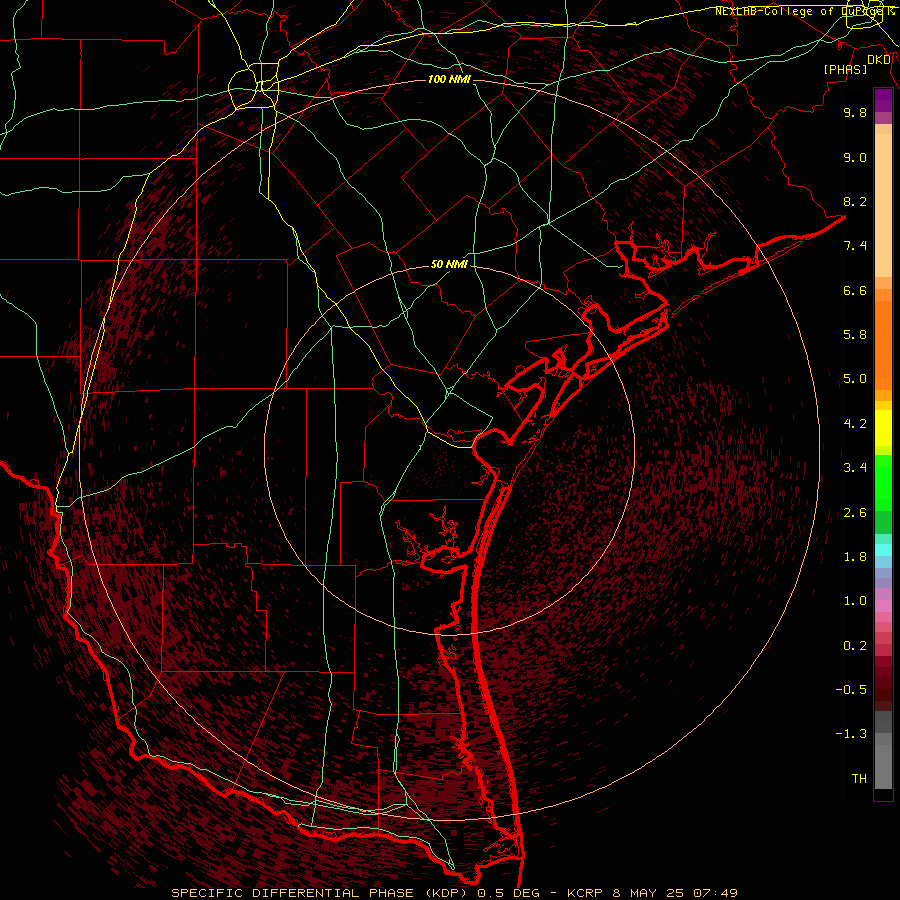Image resolution: width=900 pixels, height=900 pixels.
Task: Click the "5.8" scale value
Action: pyautogui.click(x=855, y=335)
